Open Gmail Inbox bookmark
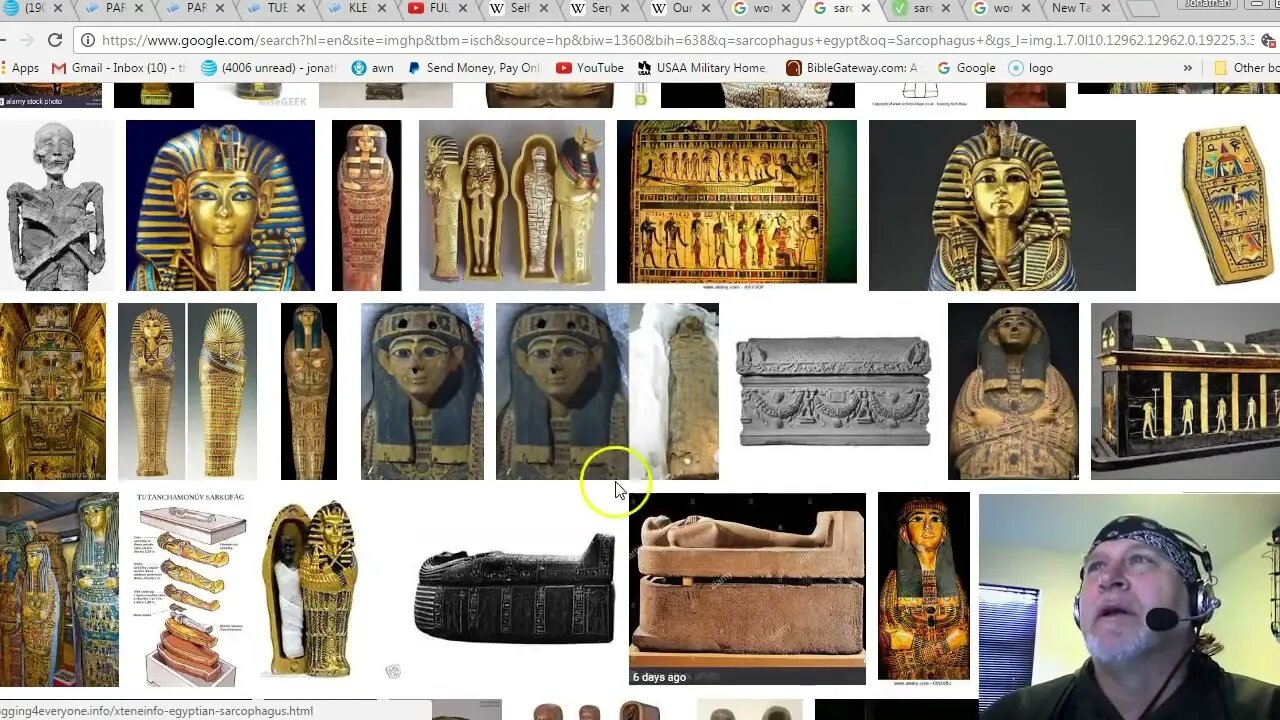1280x720 pixels. [x=119, y=68]
